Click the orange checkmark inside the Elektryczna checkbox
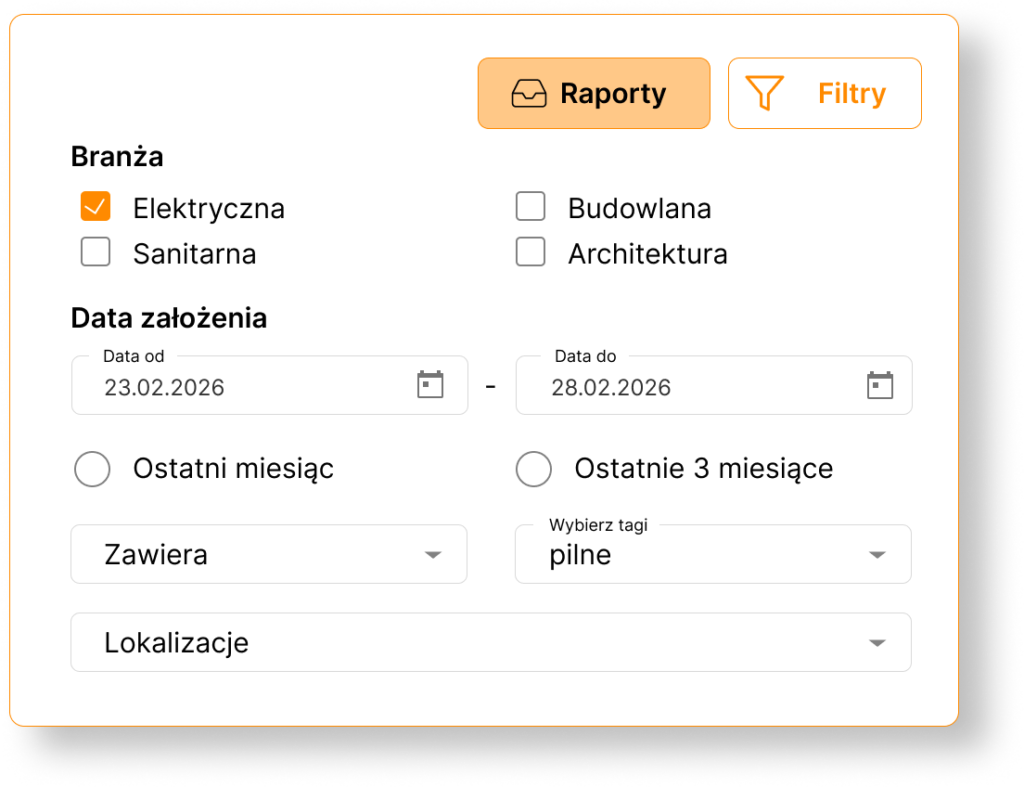Image resolution: width=1024 pixels, height=787 pixels. point(95,206)
